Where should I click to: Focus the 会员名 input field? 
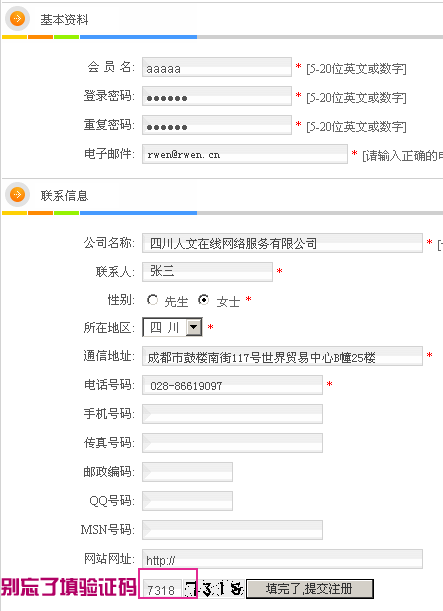coord(217,67)
